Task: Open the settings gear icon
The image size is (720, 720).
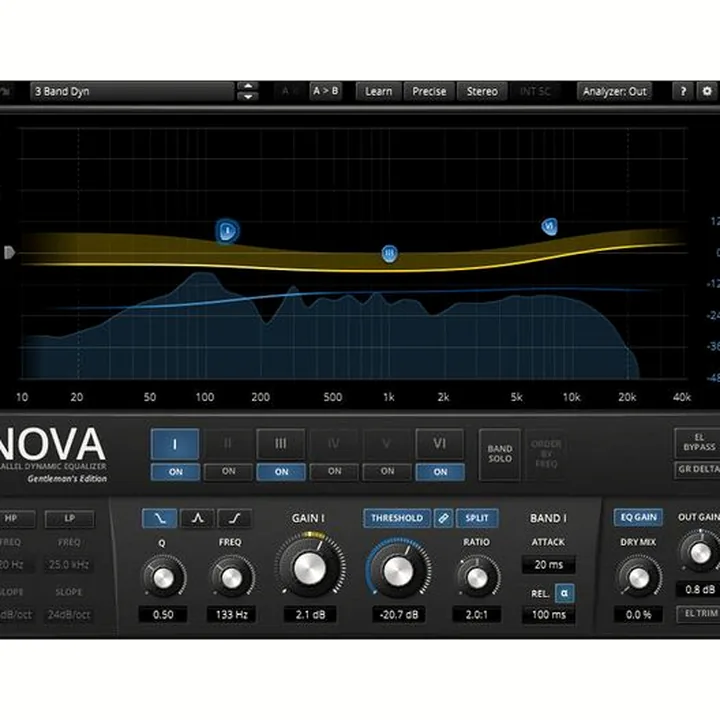Action: coord(707,91)
